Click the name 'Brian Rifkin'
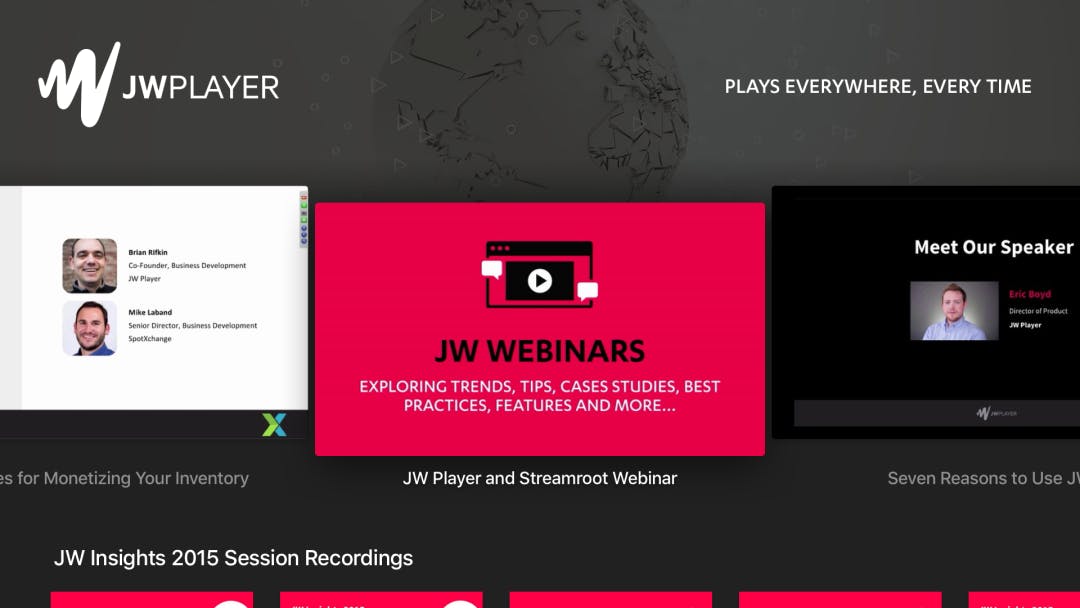 point(147,252)
